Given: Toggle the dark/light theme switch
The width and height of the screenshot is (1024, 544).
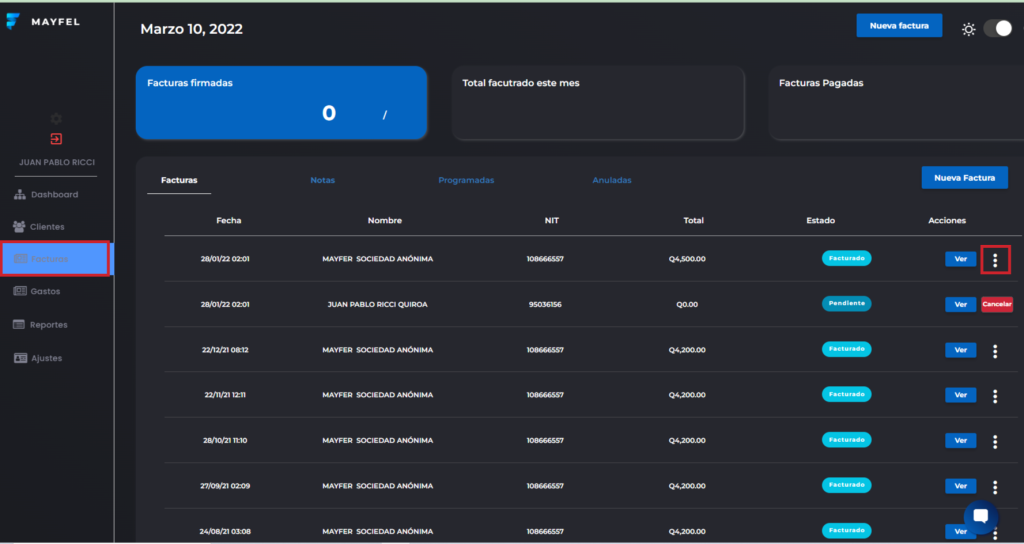Looking at the screenshot, I should point(997,28).
